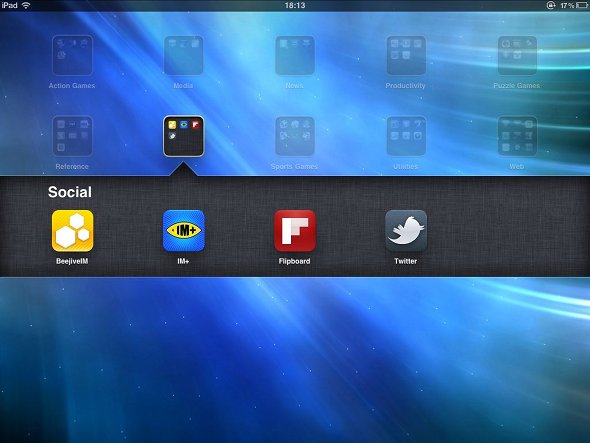Tap the Wi-Fi status icon
The width and height of the screenshot is (590, 443).
(x=26, y=5)
